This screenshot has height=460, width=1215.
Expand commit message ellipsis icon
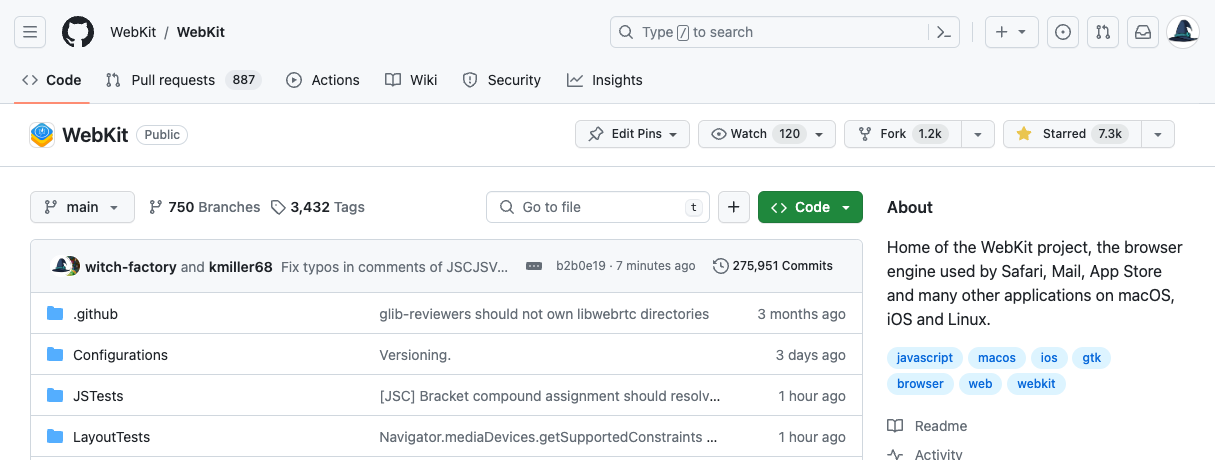tap(534, 266)
